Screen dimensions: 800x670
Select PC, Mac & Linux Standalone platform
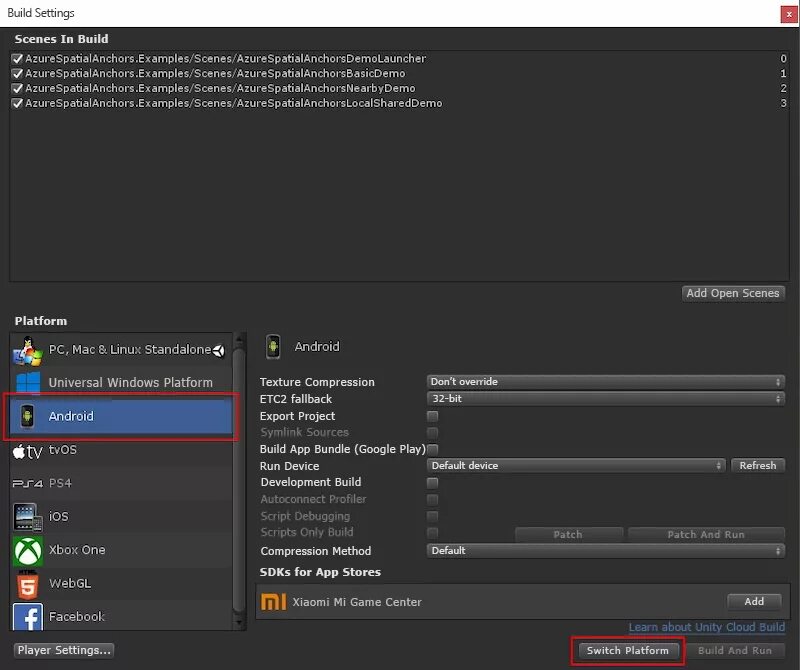click(120, 350)
